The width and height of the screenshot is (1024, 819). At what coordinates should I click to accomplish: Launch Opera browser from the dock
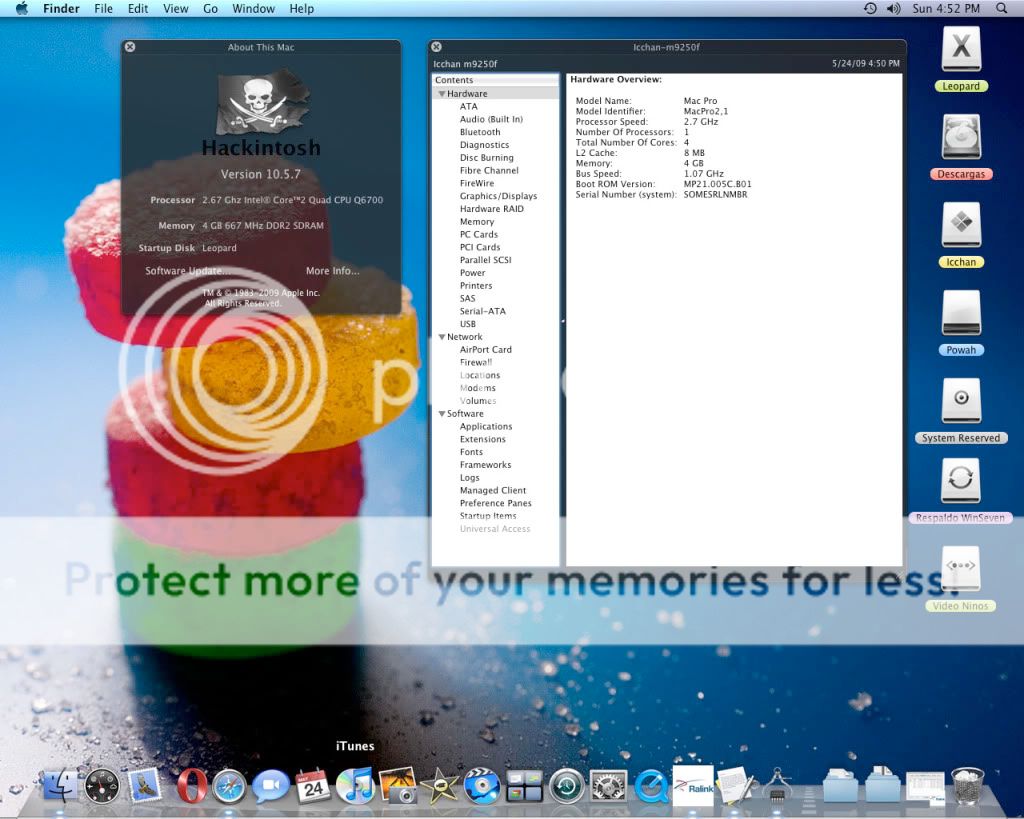point(187,786)
